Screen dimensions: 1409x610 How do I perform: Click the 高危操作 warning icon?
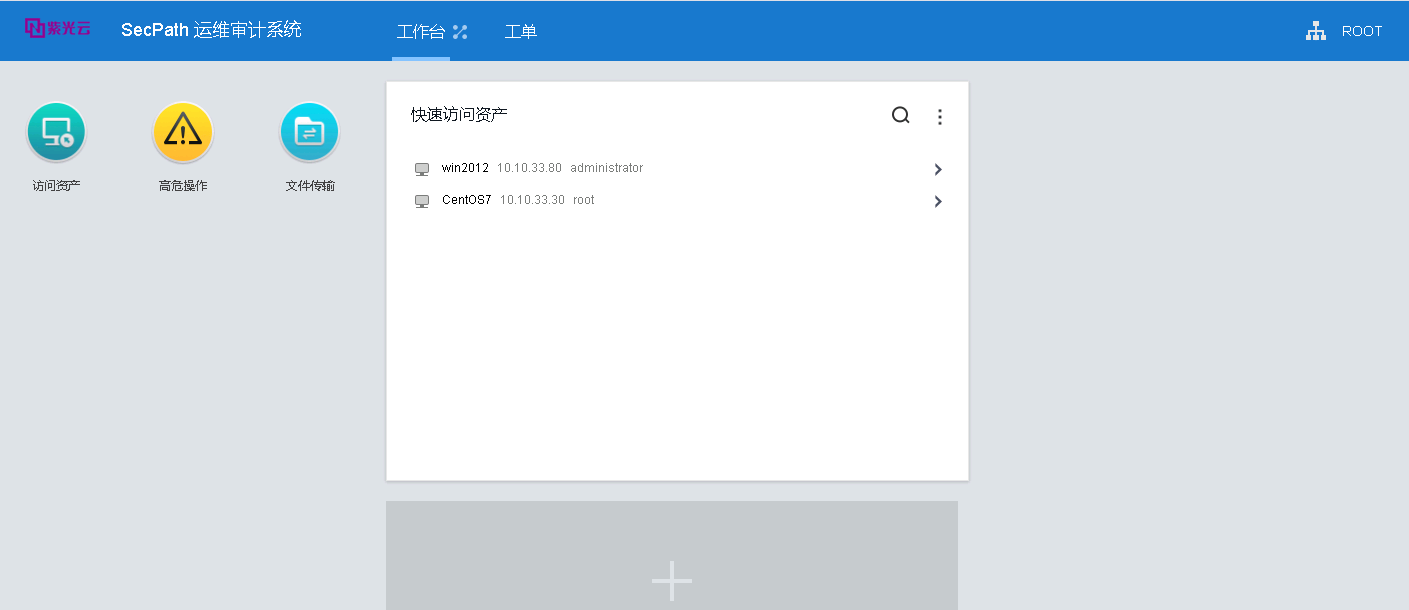point(183,132)
